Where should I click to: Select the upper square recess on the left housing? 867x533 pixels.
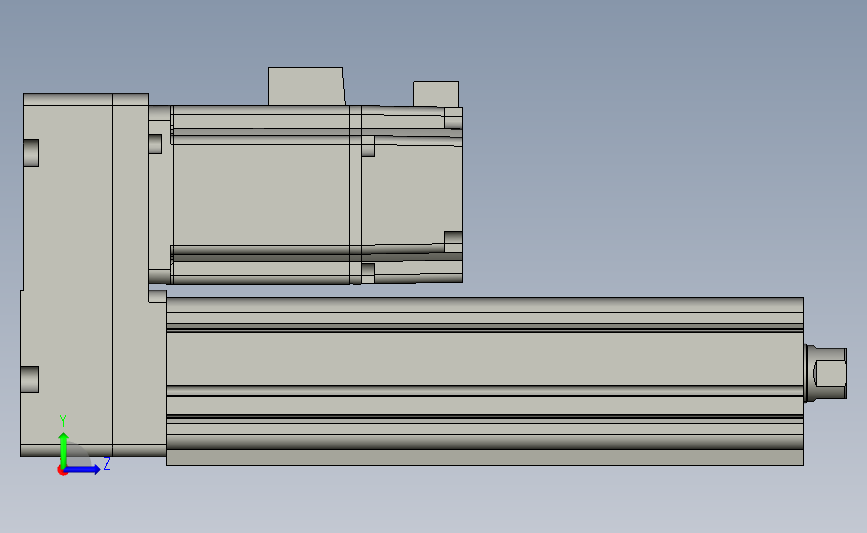[x=31, y=153]
